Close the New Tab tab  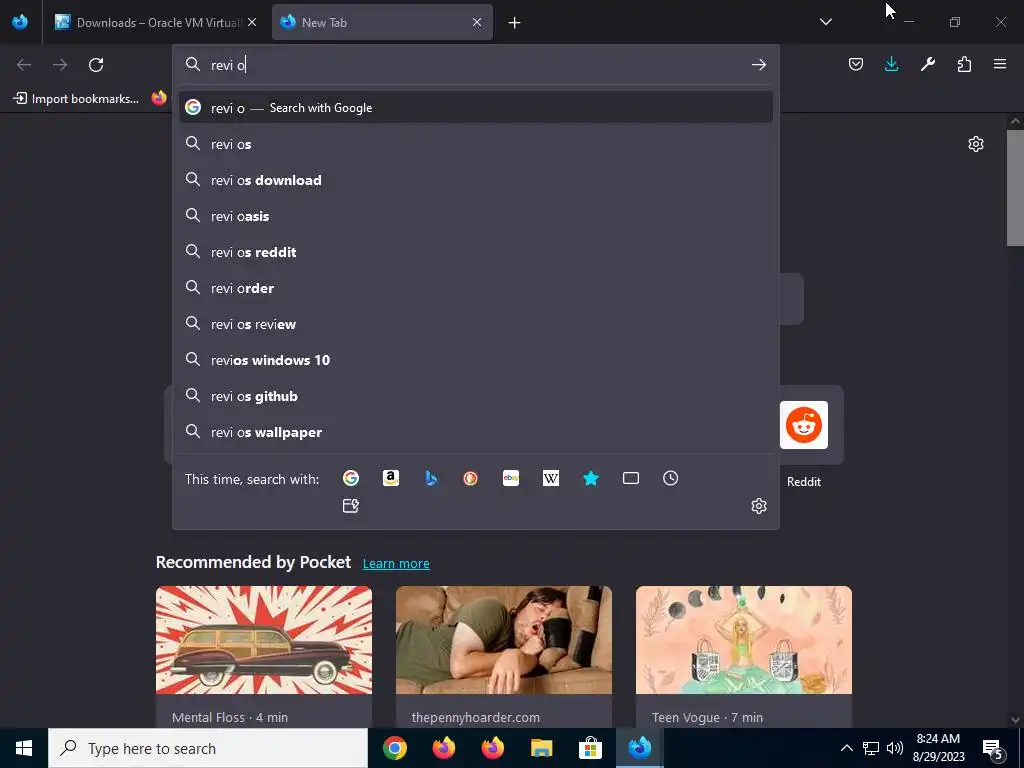tap(477, 22)
